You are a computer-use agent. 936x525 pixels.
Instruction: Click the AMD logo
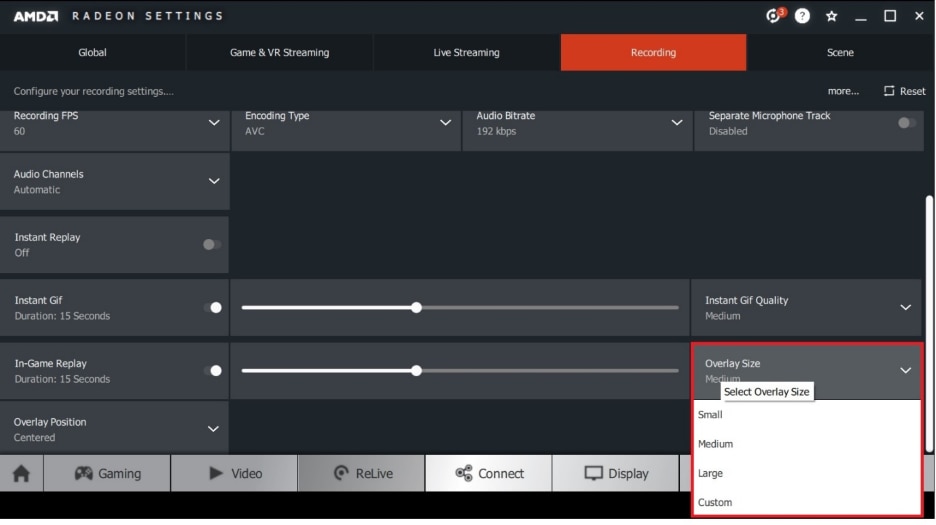coord(36,16)
